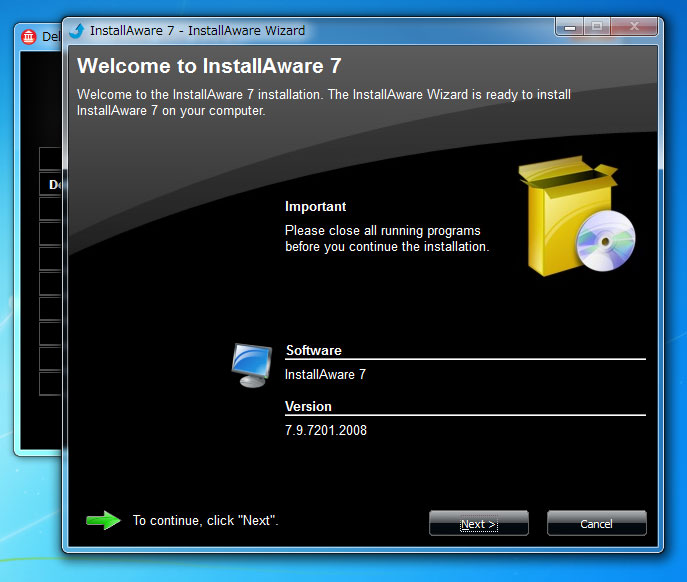Click the 'Welcome to InstallAware 7' heading
The width and height of the screenshot is (687, 582).
pos(209,66)
